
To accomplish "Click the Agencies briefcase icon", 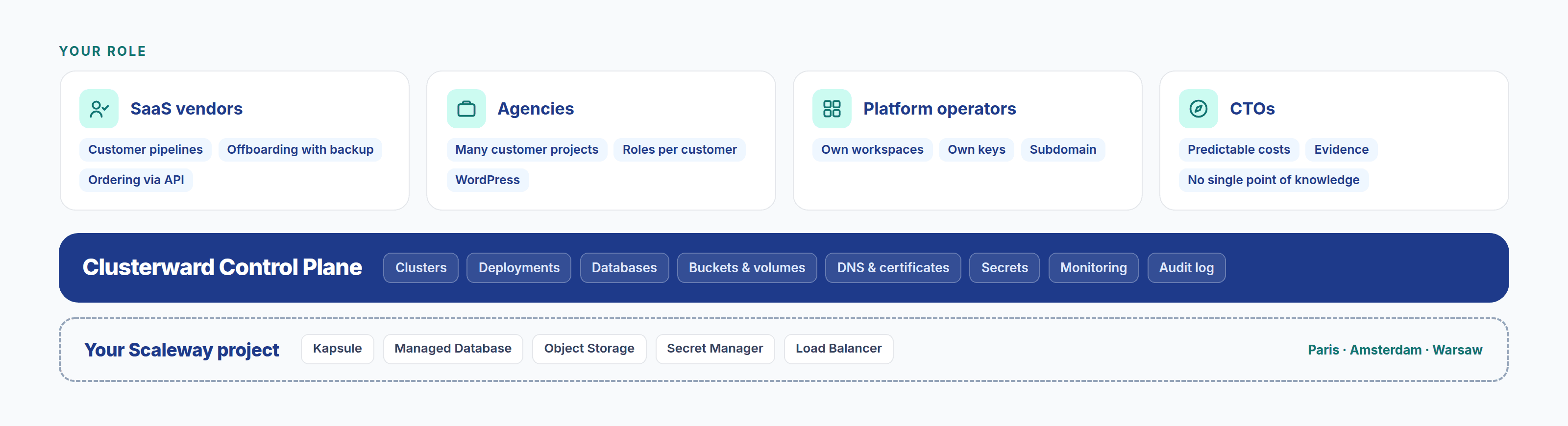I will (x=466, y=109).
